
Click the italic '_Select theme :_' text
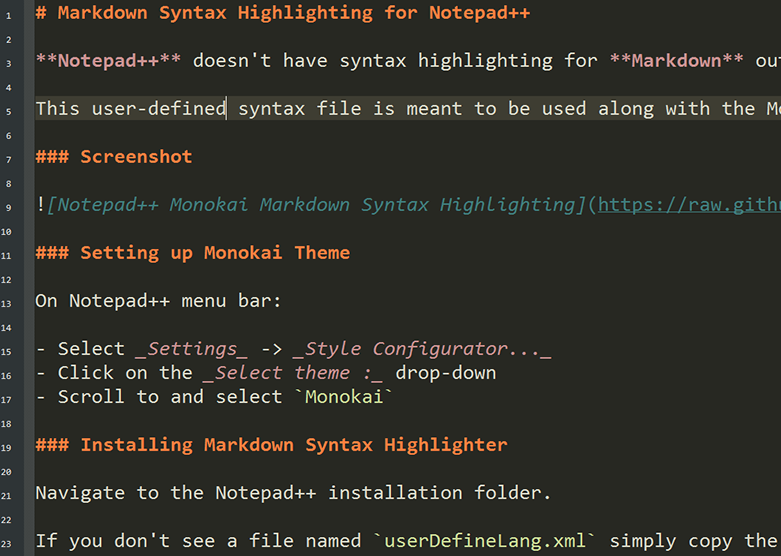point(293,373)
